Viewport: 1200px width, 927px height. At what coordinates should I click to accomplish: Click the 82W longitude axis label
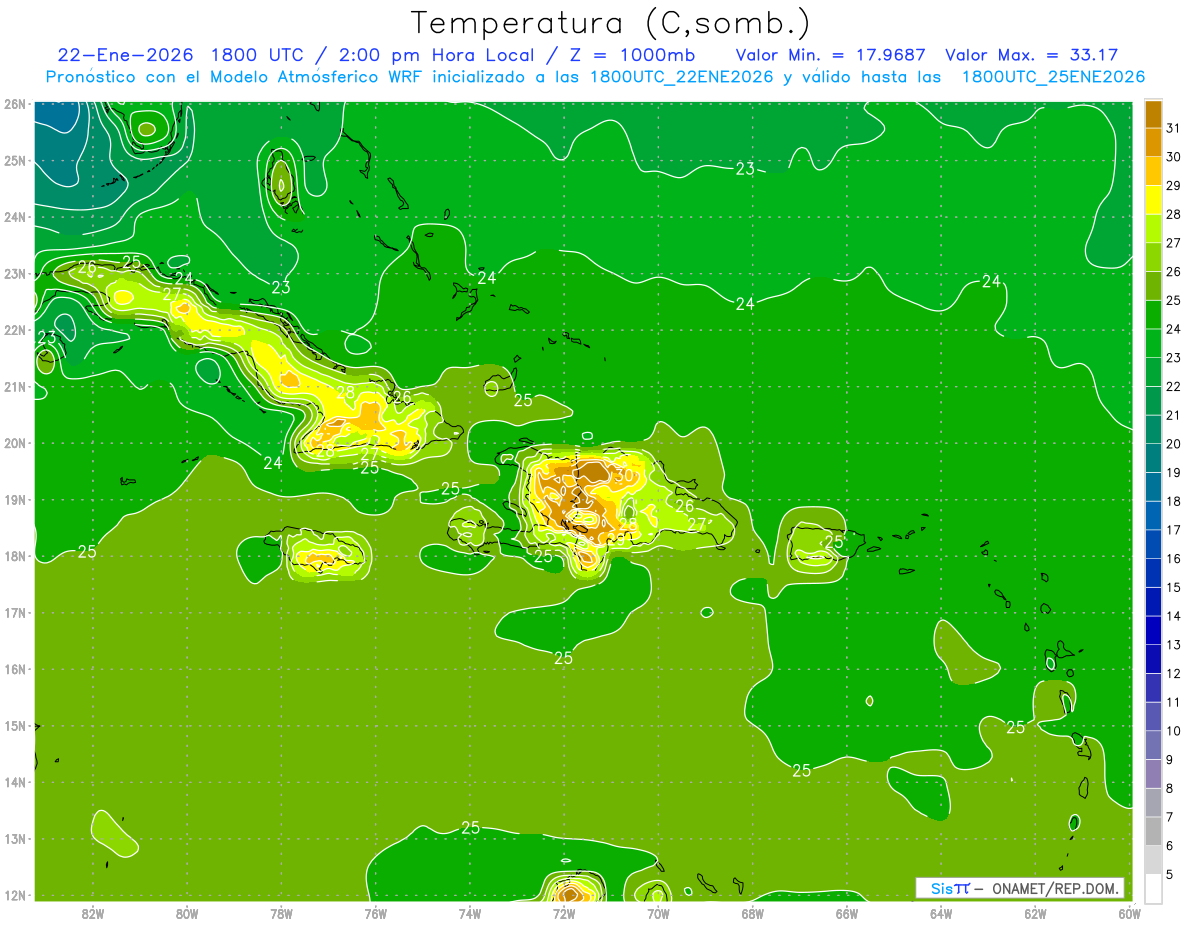click(x=93, y=914)
